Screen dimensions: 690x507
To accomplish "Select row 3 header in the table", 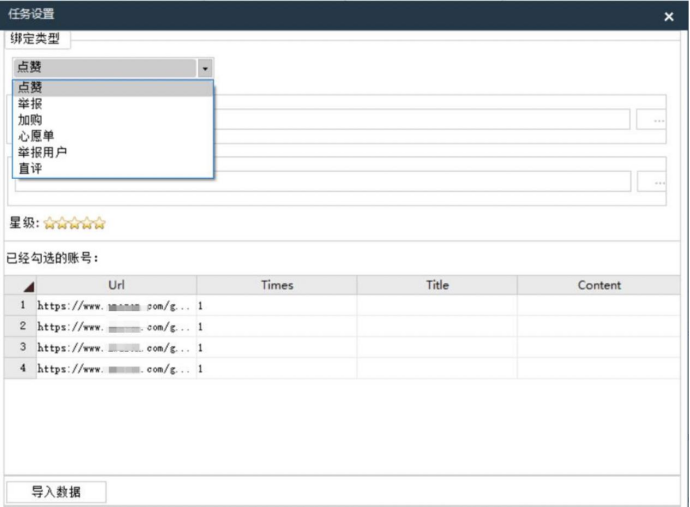I will pyautogui.click(x=21, y=347).
